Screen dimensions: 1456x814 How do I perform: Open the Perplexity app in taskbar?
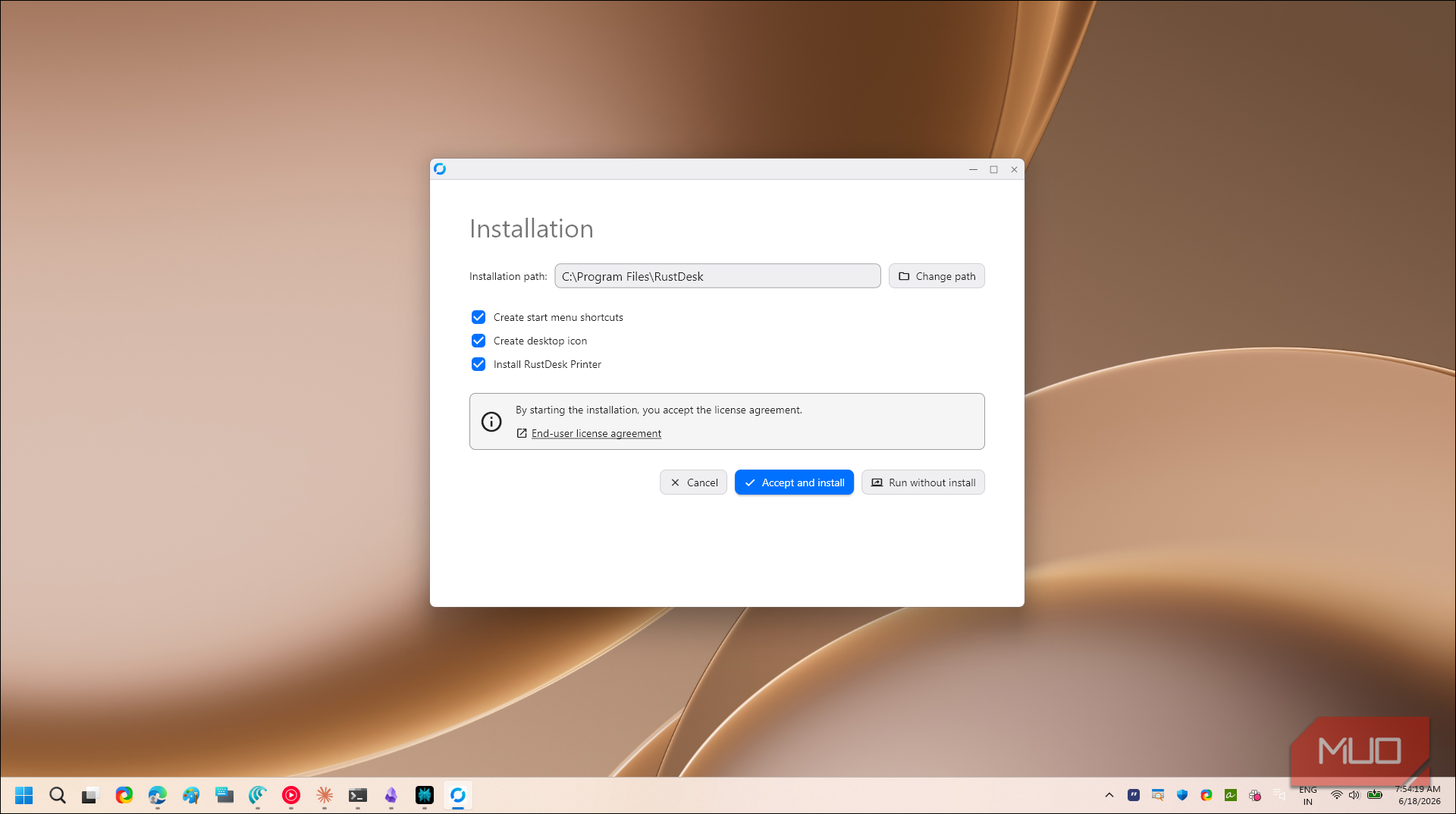[x=425, y=795]
